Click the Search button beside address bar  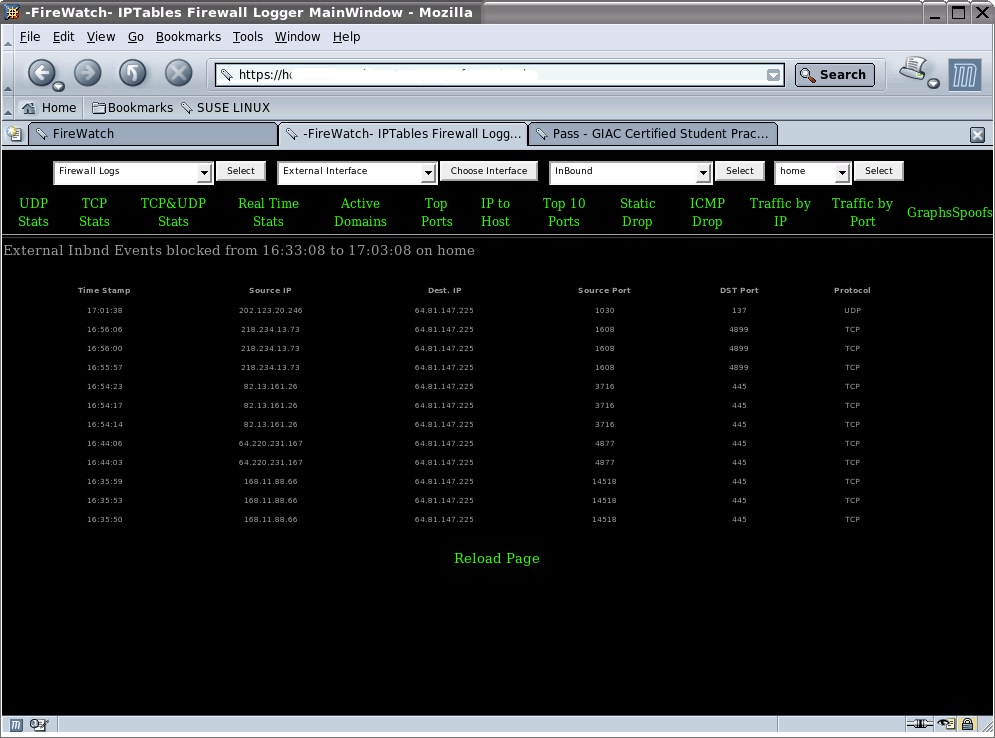(x=834, y=75)
